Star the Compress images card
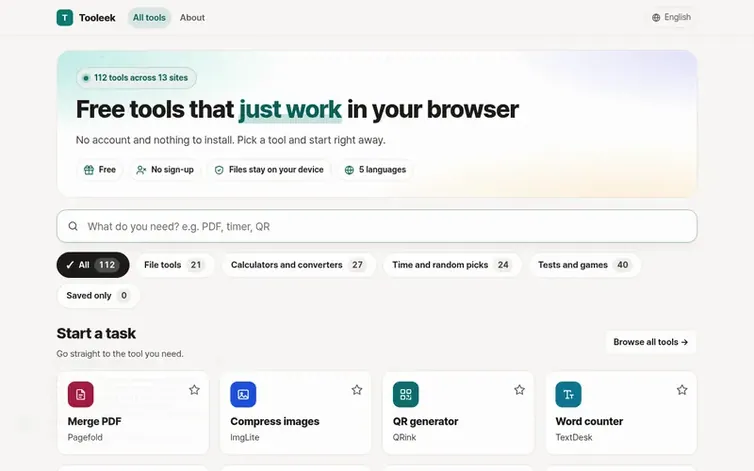 coord(357,390)
